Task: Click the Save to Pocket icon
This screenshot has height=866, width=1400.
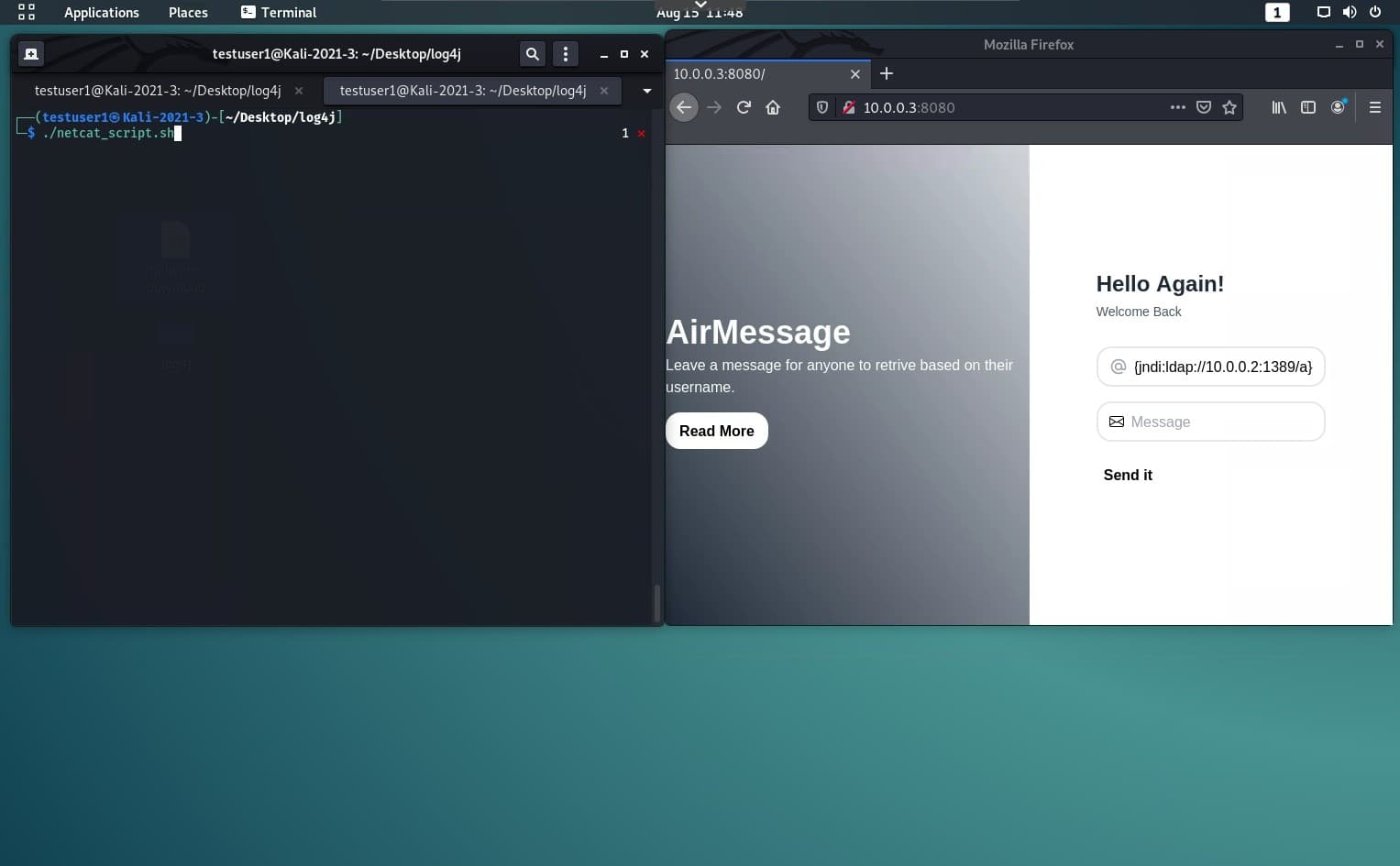Action: (x=1204, y=107)
